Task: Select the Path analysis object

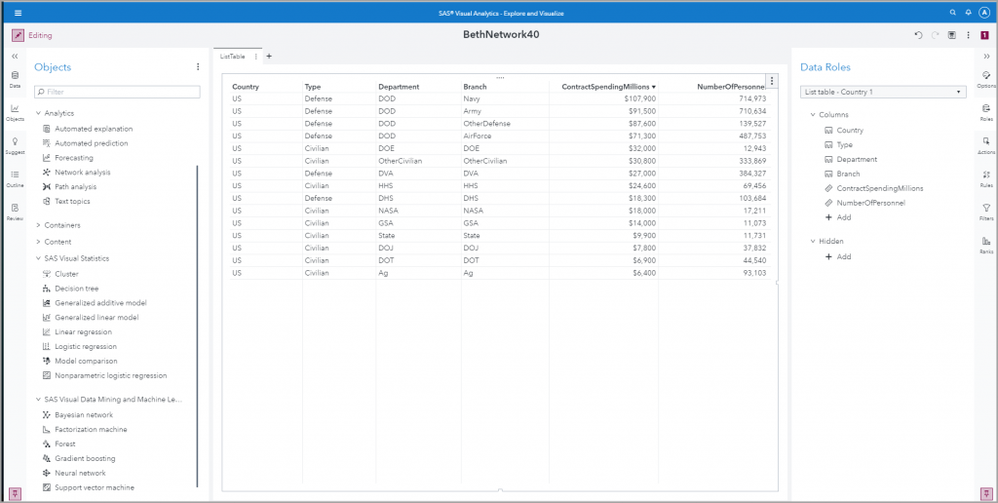Action: point(76,187)
